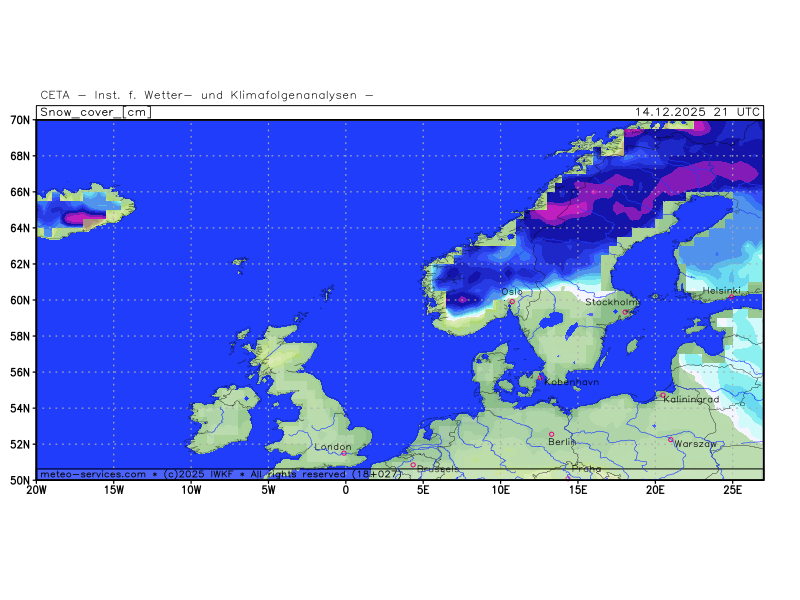Click the 0 longitude axis label
800x600 pixels.
[346, 490]
